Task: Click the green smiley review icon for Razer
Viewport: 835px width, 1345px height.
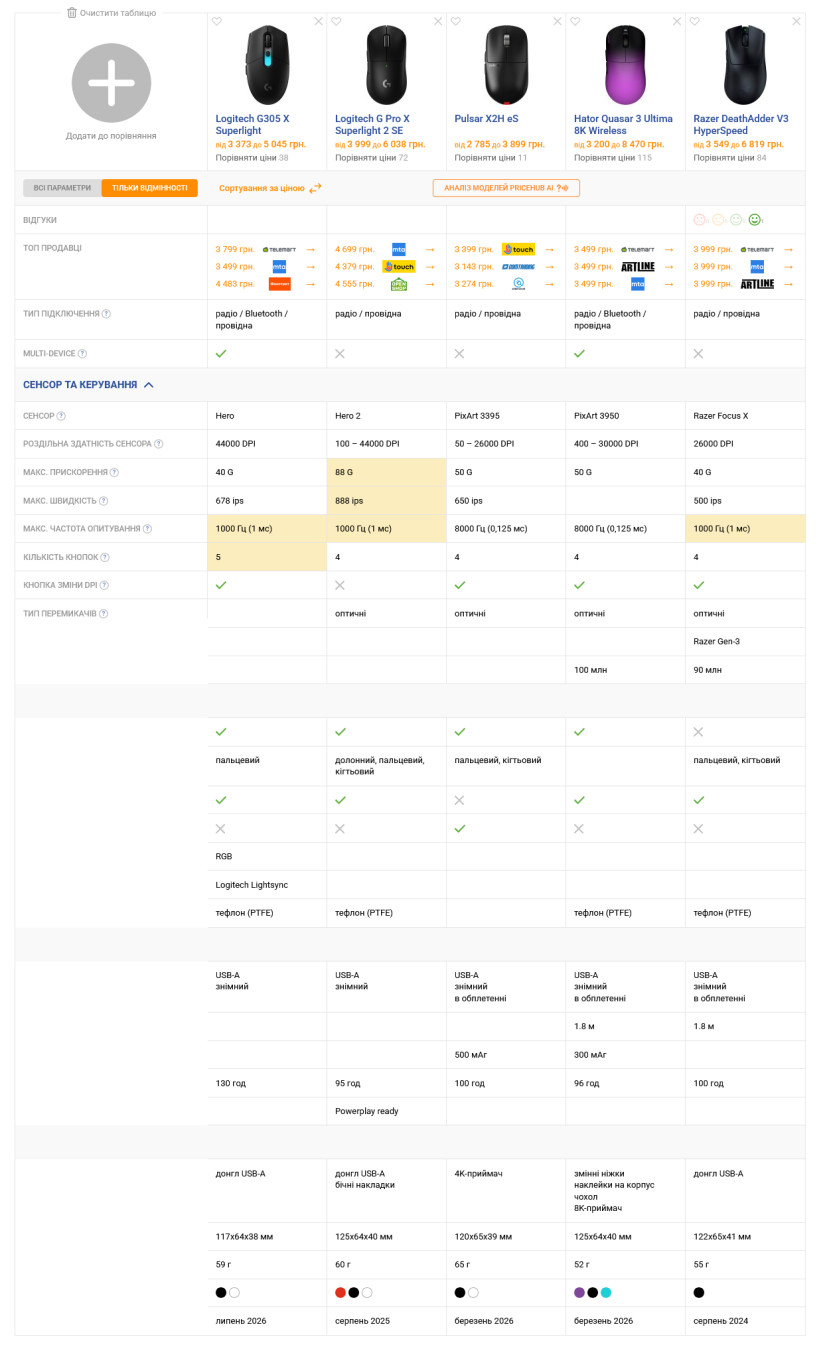Action: click(755, 220)
